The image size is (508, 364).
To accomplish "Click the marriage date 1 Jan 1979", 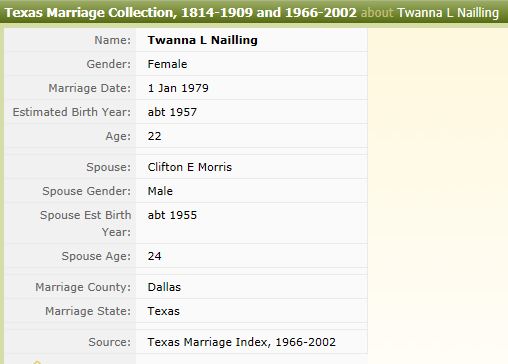I will point(178,88).
